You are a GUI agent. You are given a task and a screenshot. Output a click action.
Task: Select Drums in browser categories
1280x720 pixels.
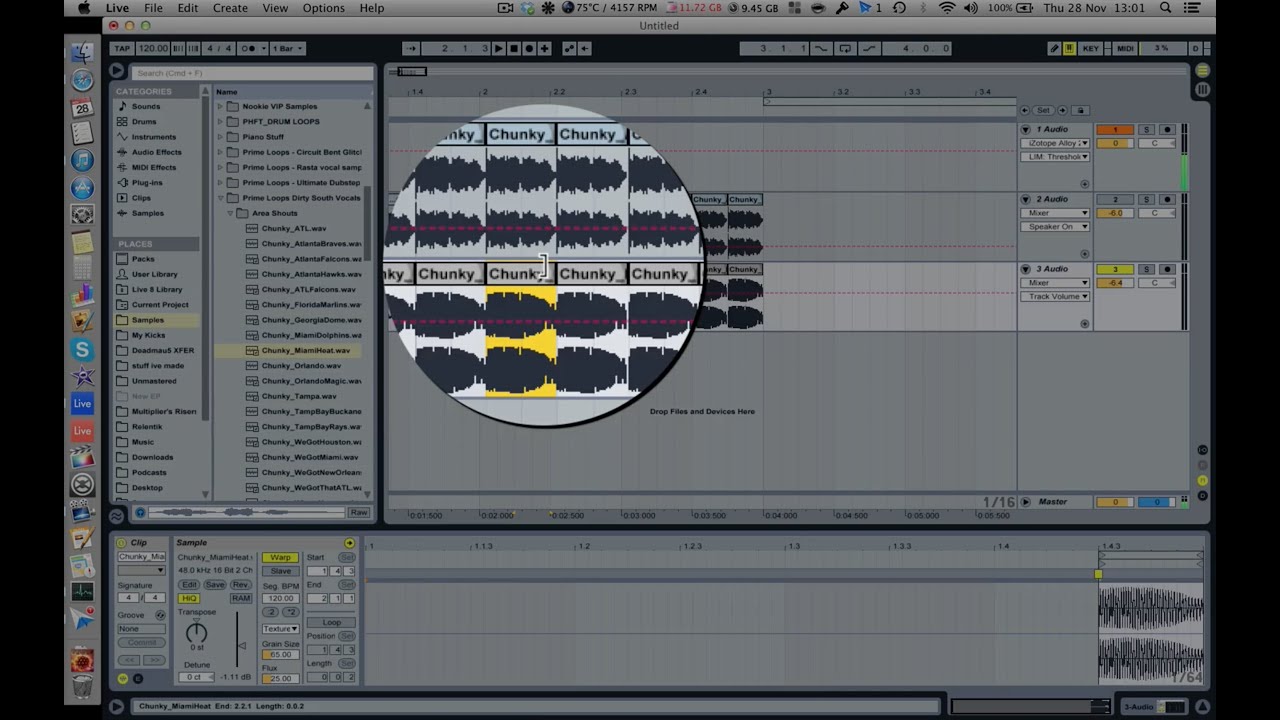[x=144, y=121]
